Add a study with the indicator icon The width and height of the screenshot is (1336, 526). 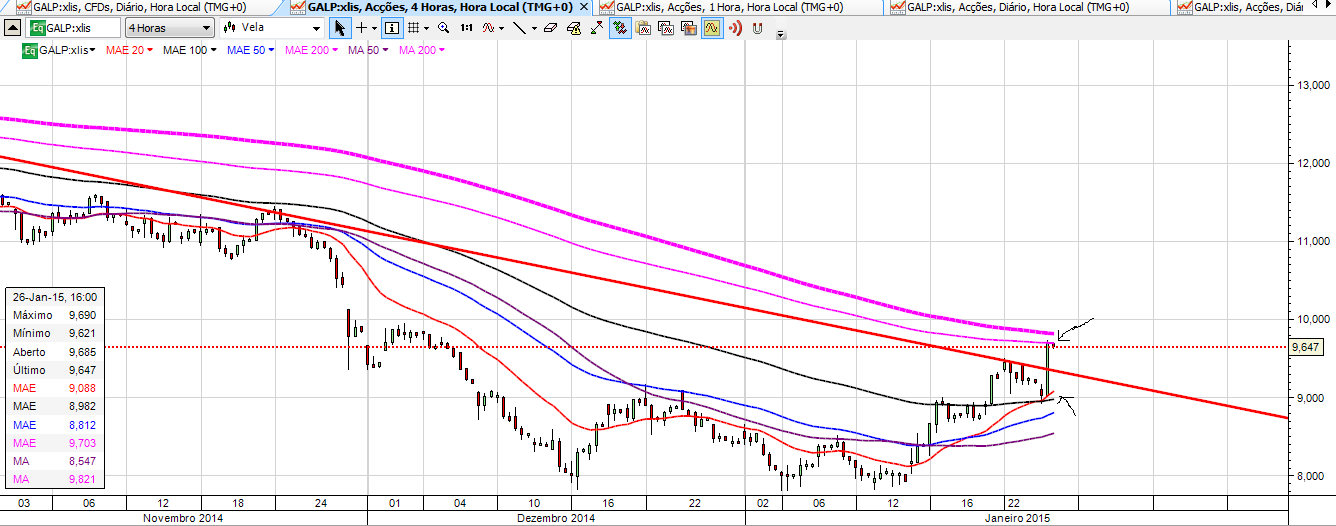(488, 28)
